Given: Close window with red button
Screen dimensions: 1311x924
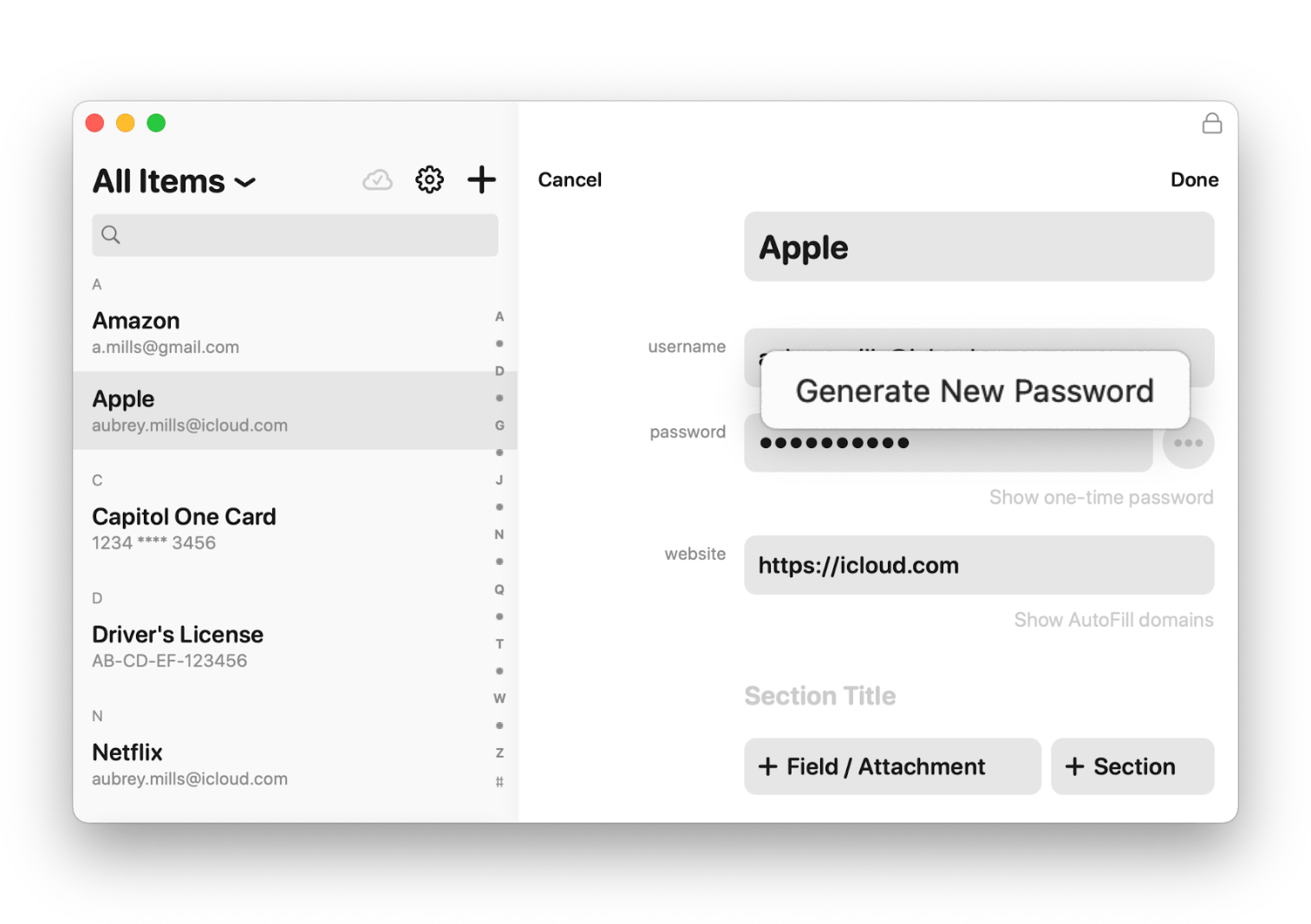Looking at the screenshot, I should (95, 123).
